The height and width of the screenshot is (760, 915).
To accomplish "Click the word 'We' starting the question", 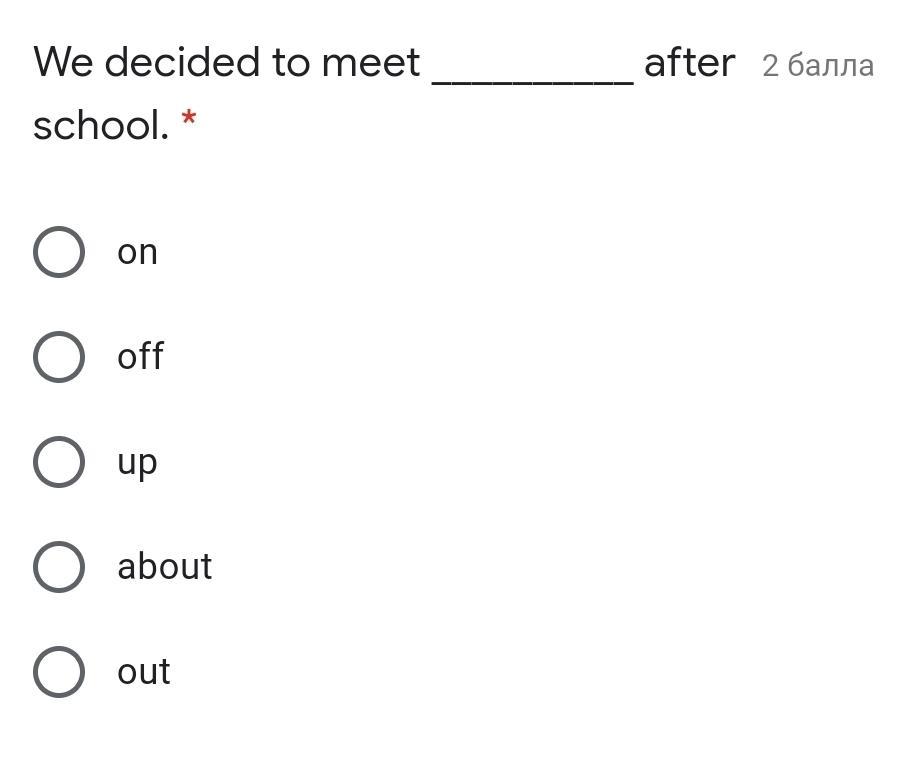I will (x=63, y=63).
